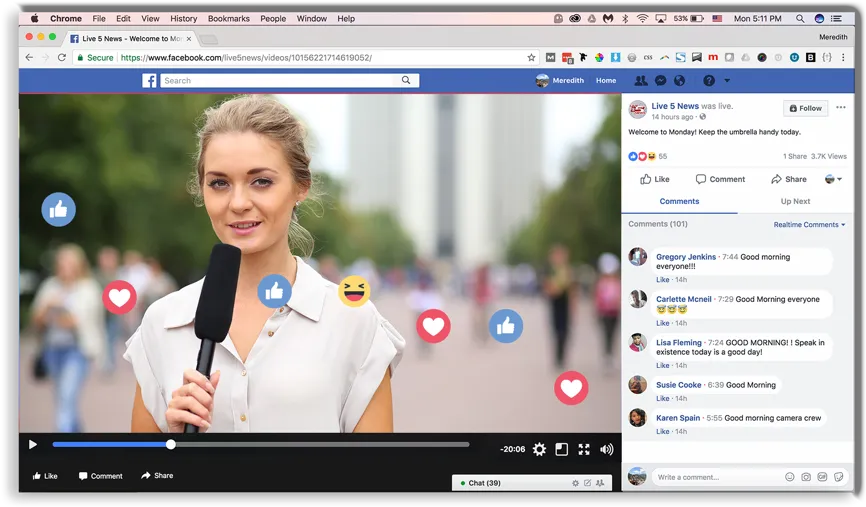Open the post options ellipsis menu
Viewport: 866px width, 507px height.
pos(841,108)
